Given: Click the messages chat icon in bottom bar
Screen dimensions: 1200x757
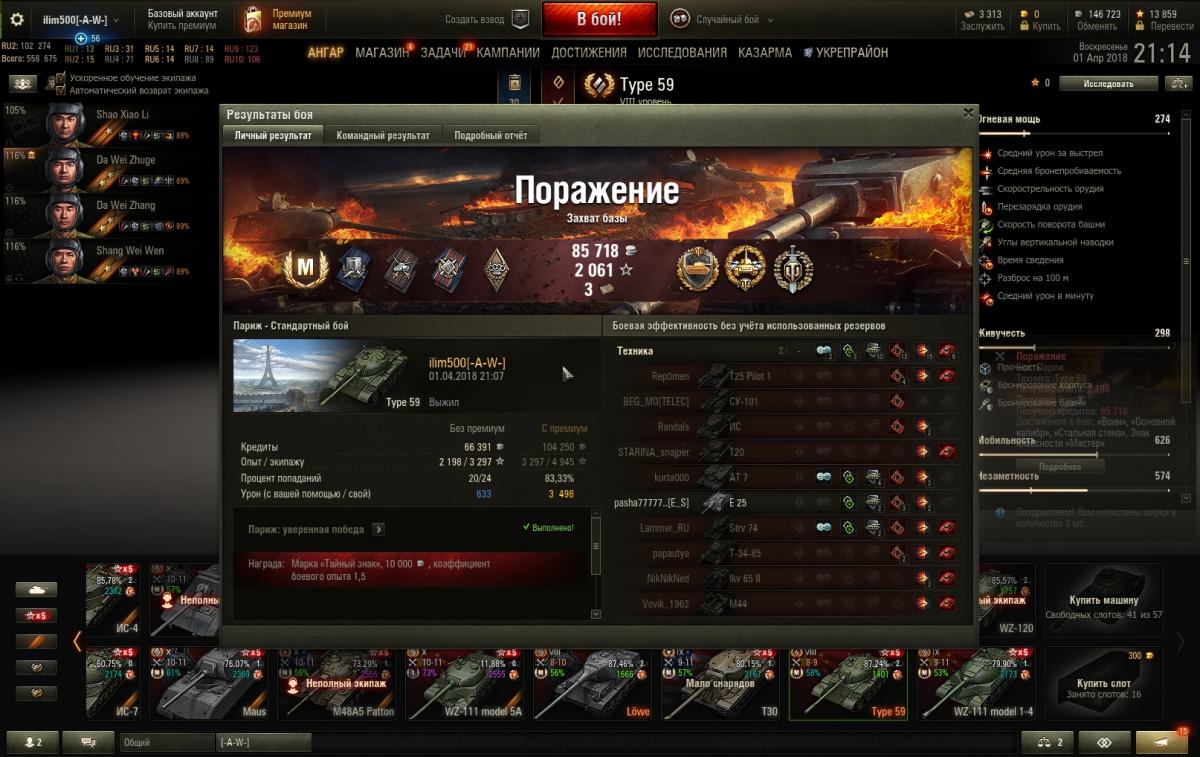Looking at the screenshot, I should 88,742.
